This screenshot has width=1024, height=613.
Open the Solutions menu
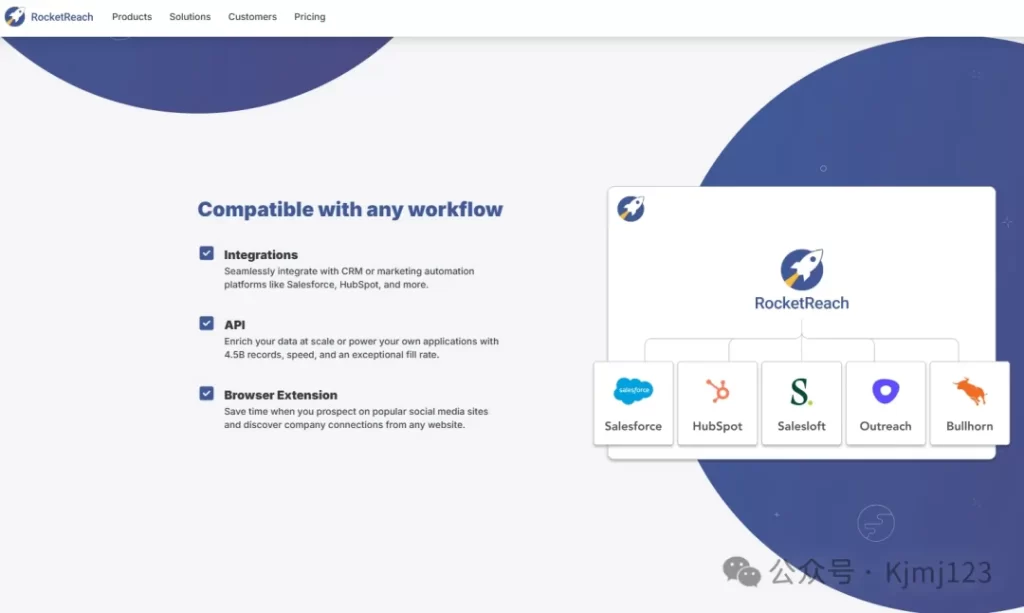(x=190, y=17)
